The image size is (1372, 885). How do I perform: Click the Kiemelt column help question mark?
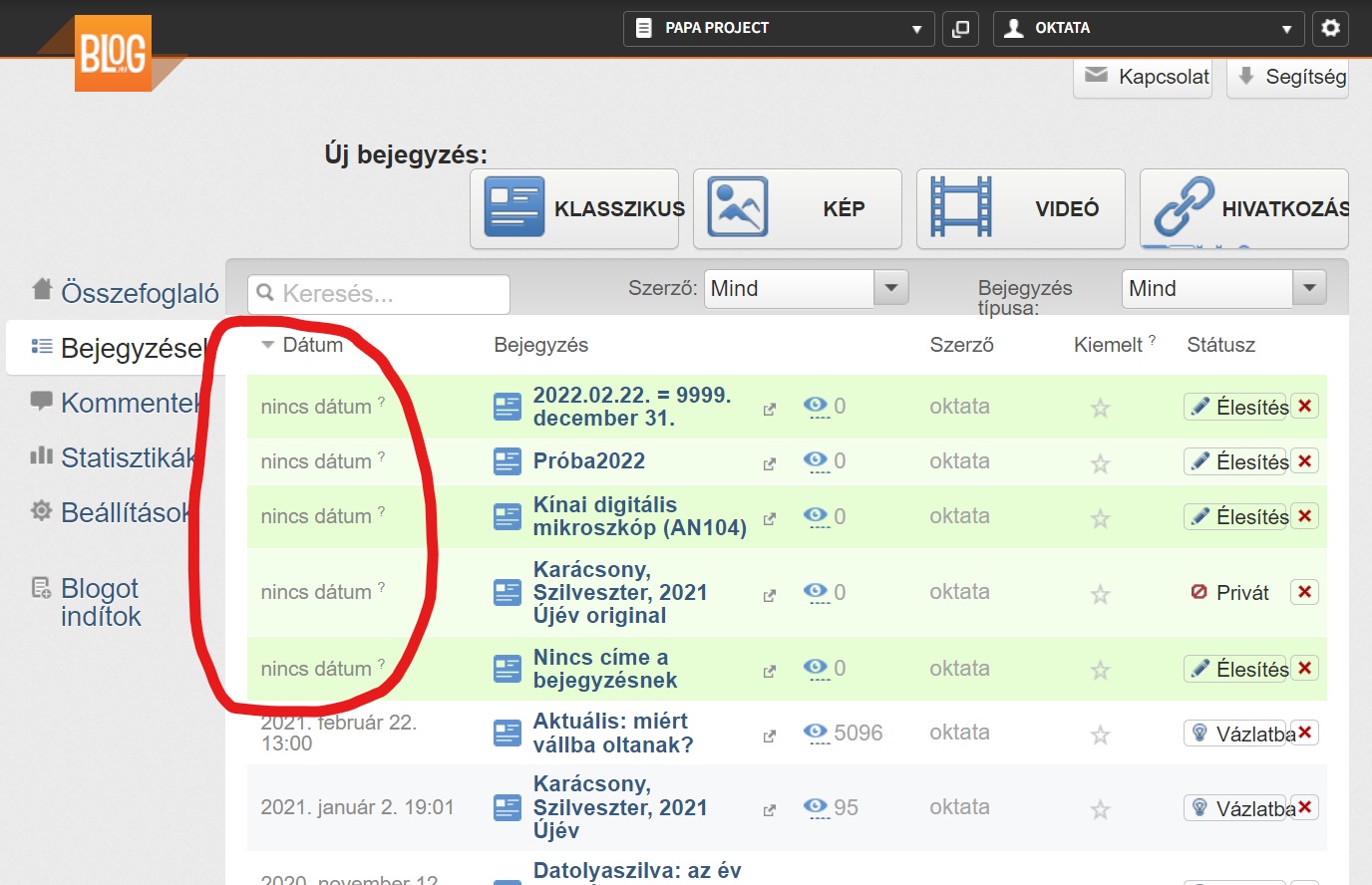click(1153, 340)
